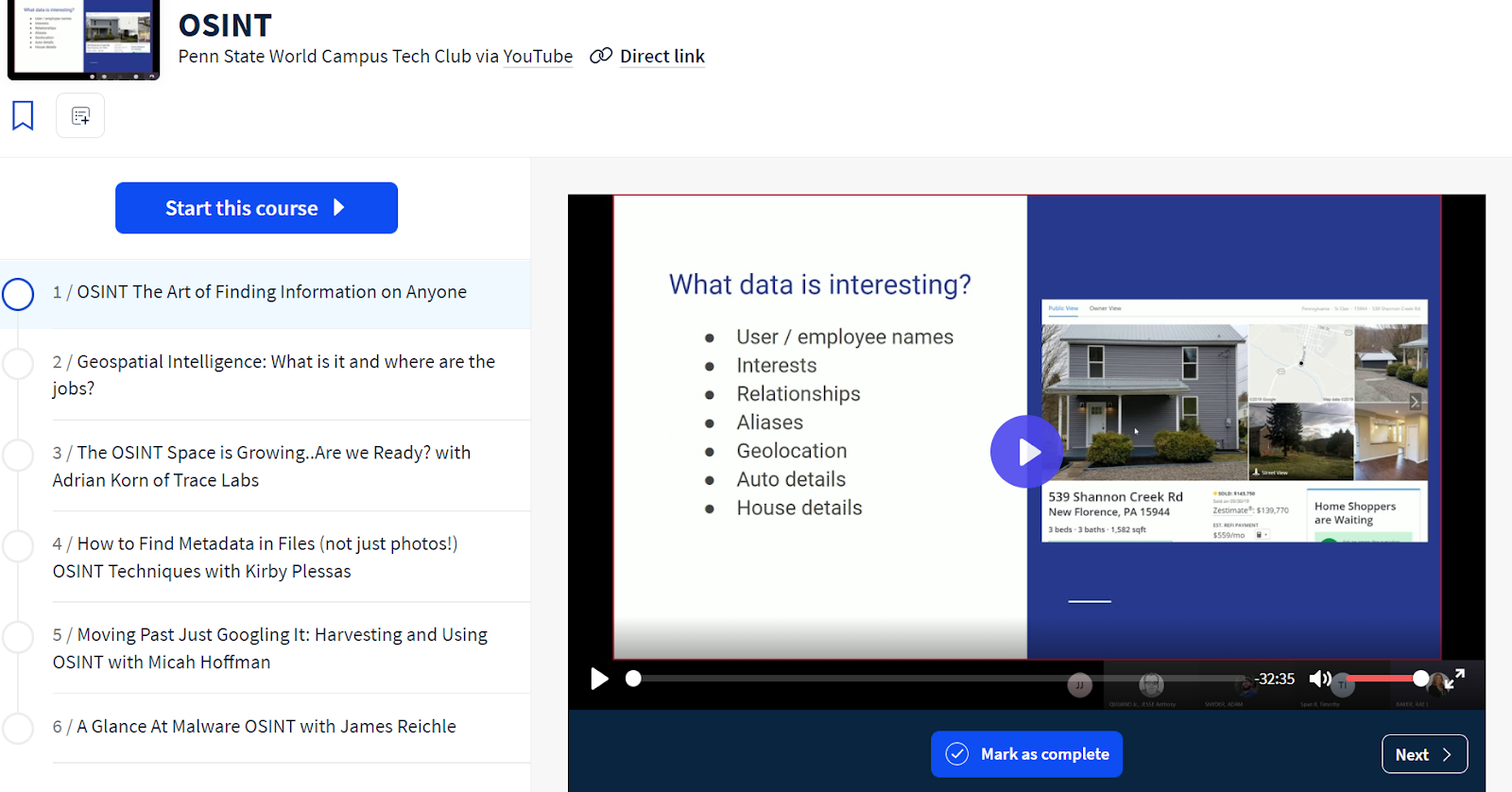Open lesson 6 A Glance At Malware OSINT
The image size is (1512, 792).
pyautogui.click(x=266, y=726)
